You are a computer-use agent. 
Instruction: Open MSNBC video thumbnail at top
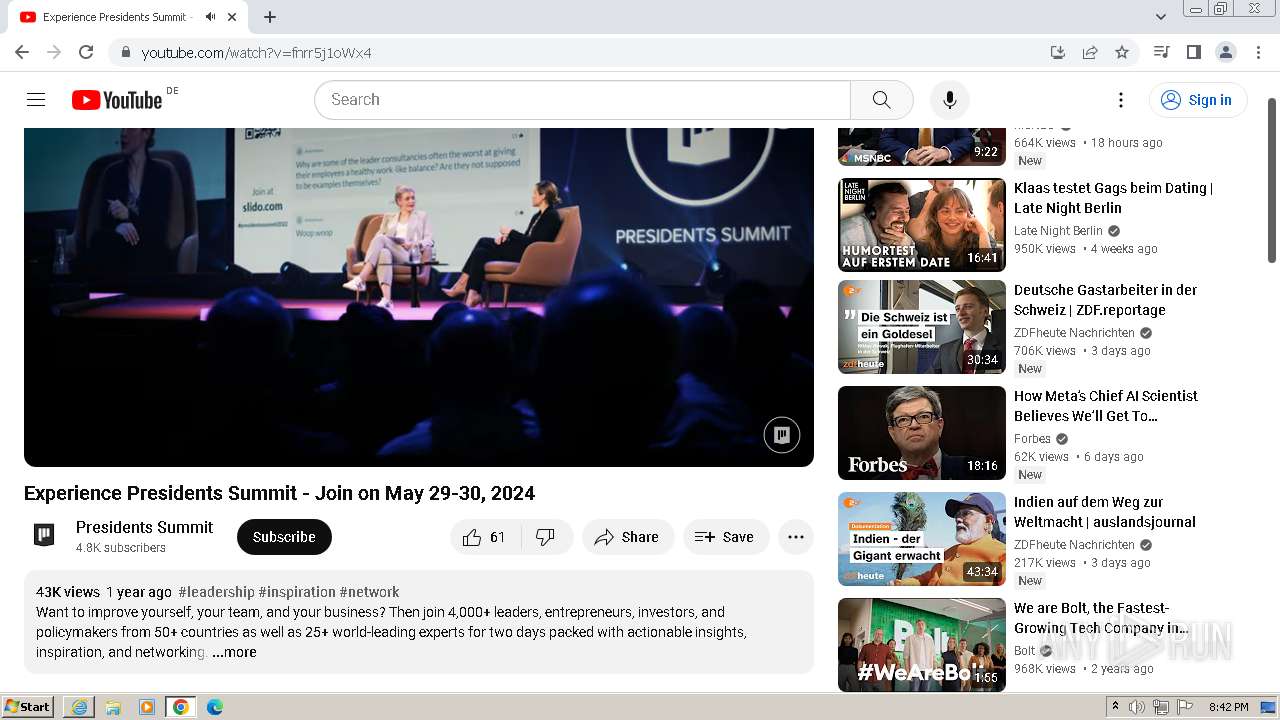(922, 146)
